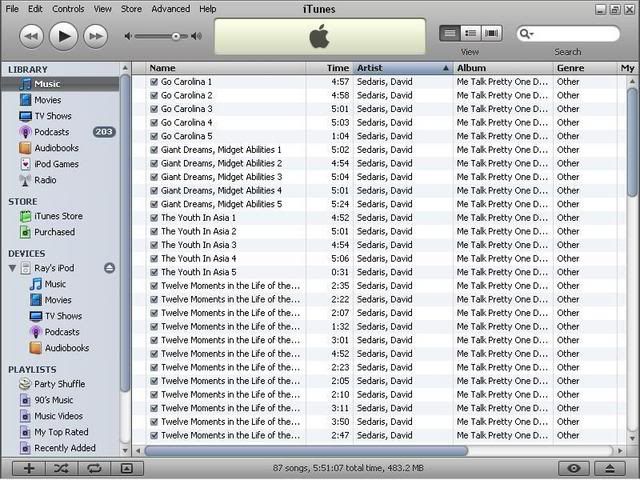
Task: Uncheck The Youth In Asia 4
Action: coord(154,258)
